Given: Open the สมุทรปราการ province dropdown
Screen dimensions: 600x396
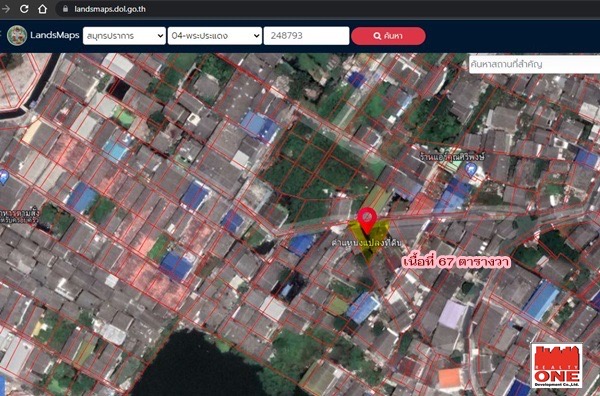Looking at the screenshot, I should [x=124, y=36].
